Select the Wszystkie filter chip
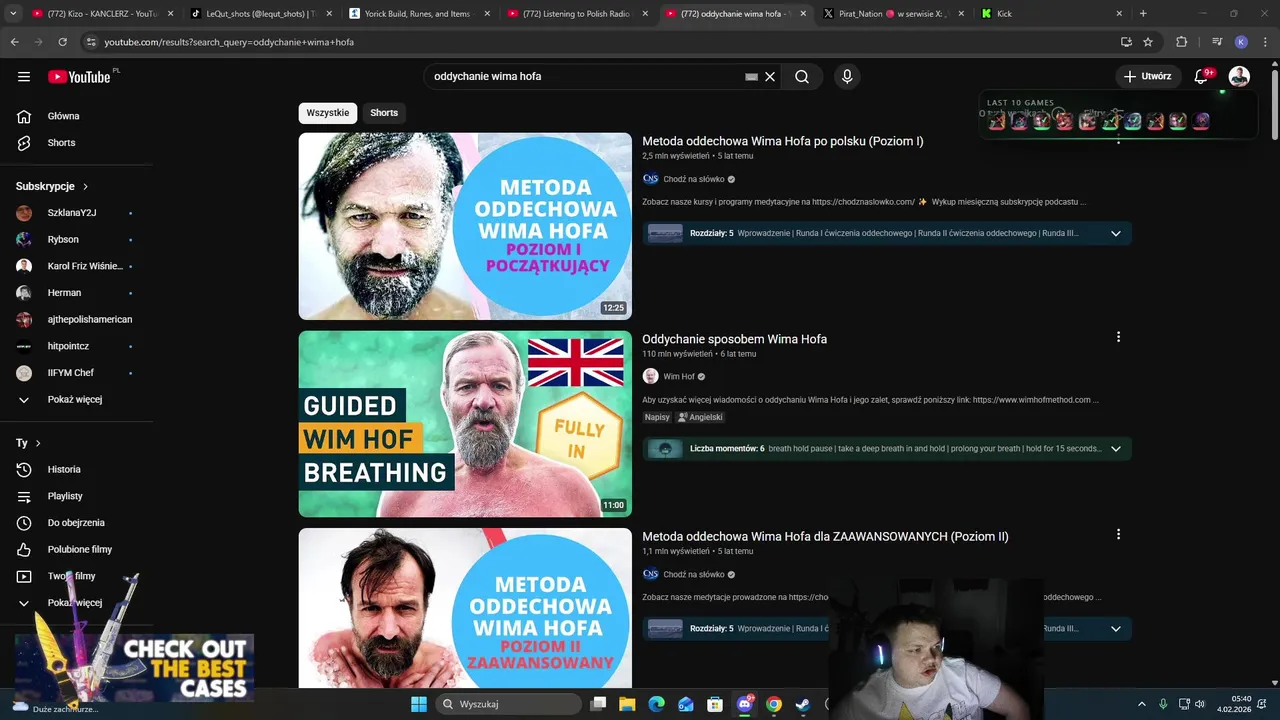 [x=328, y=113]
